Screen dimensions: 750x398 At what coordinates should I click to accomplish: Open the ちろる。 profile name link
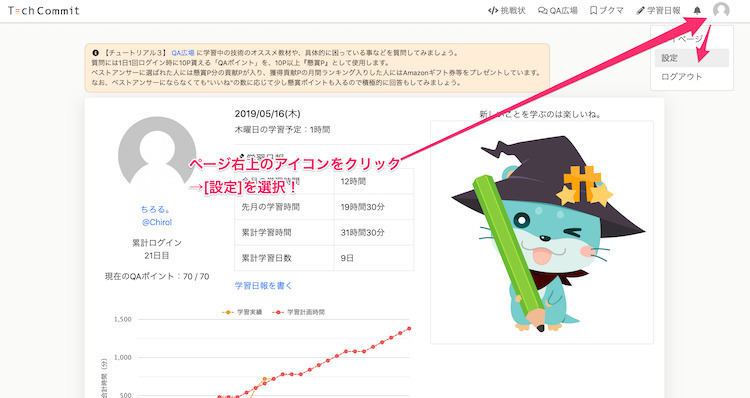pos(156,210)
